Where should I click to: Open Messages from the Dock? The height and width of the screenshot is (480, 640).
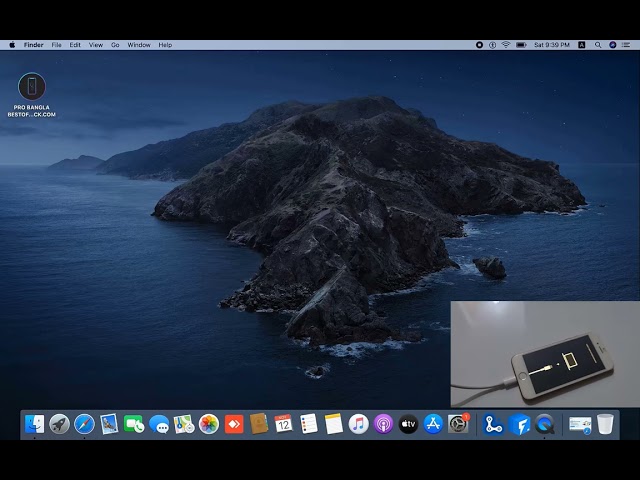click(159, 424)
